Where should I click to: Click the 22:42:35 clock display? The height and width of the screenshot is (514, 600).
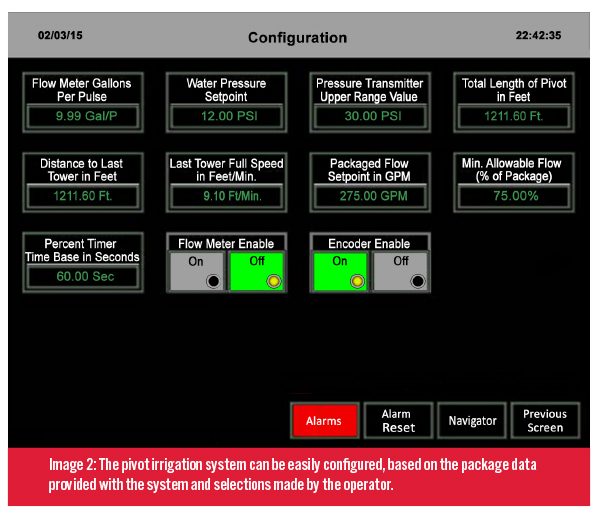coord(538,35)
